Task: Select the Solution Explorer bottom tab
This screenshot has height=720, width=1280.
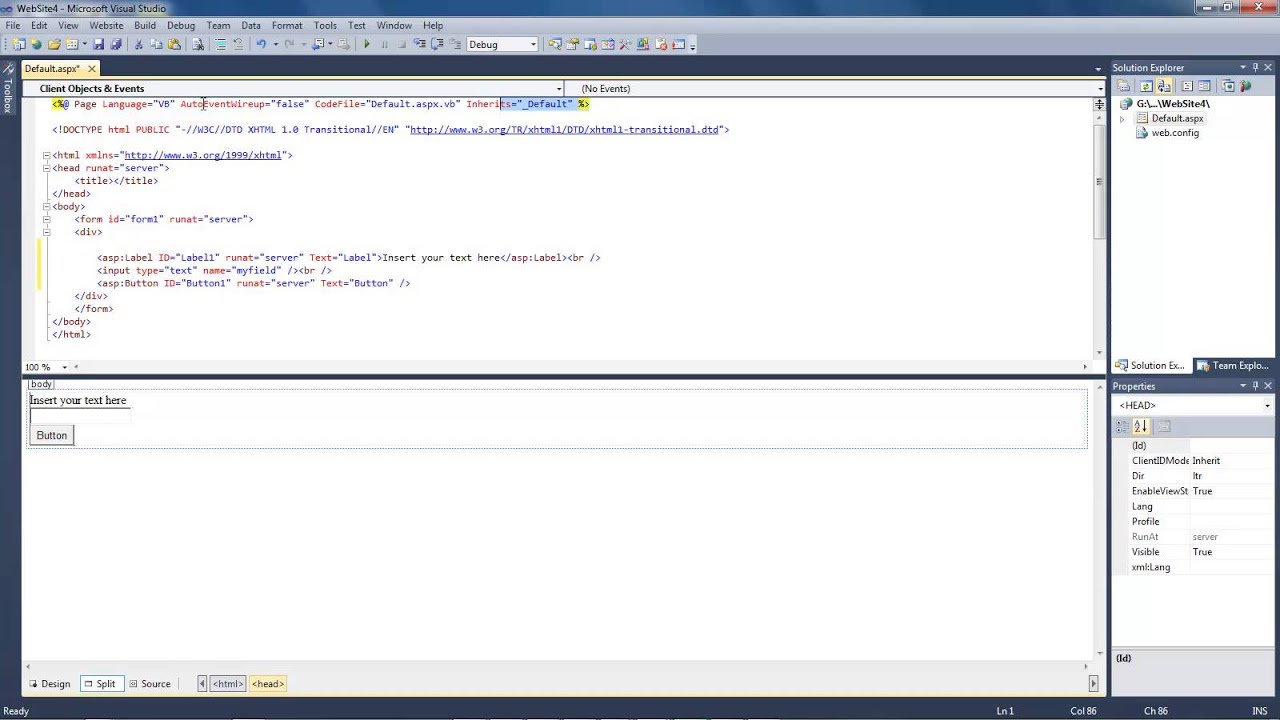Action: tap(1151, 366)
